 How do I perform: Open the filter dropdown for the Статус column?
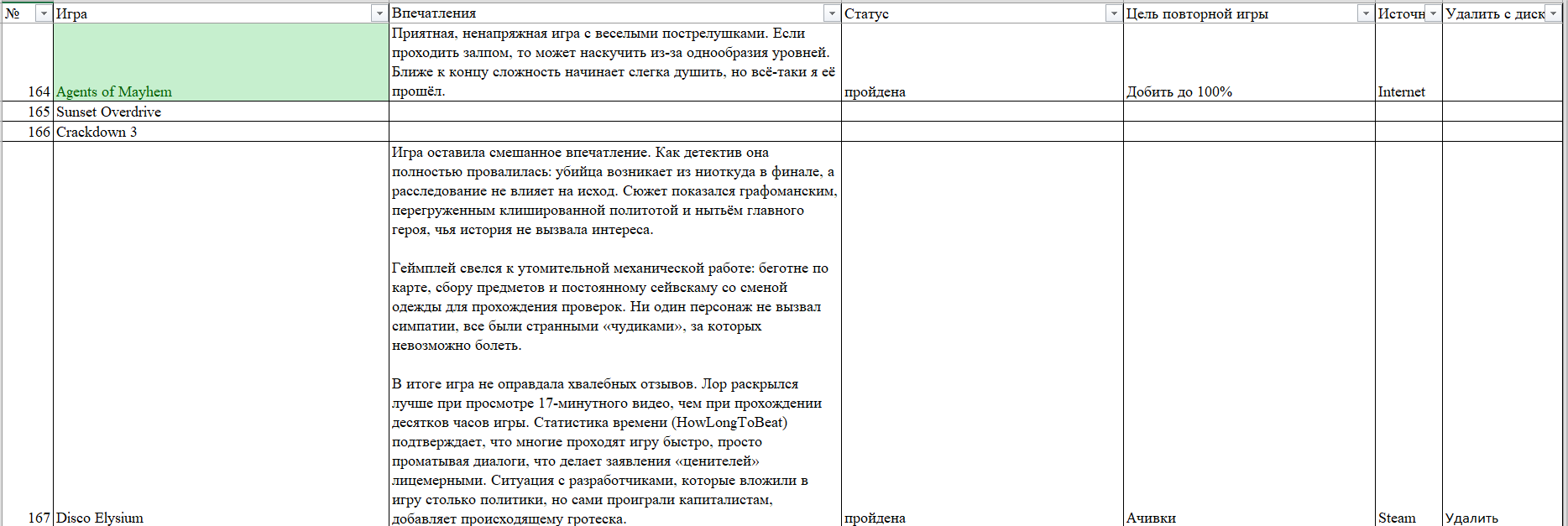1113,14
